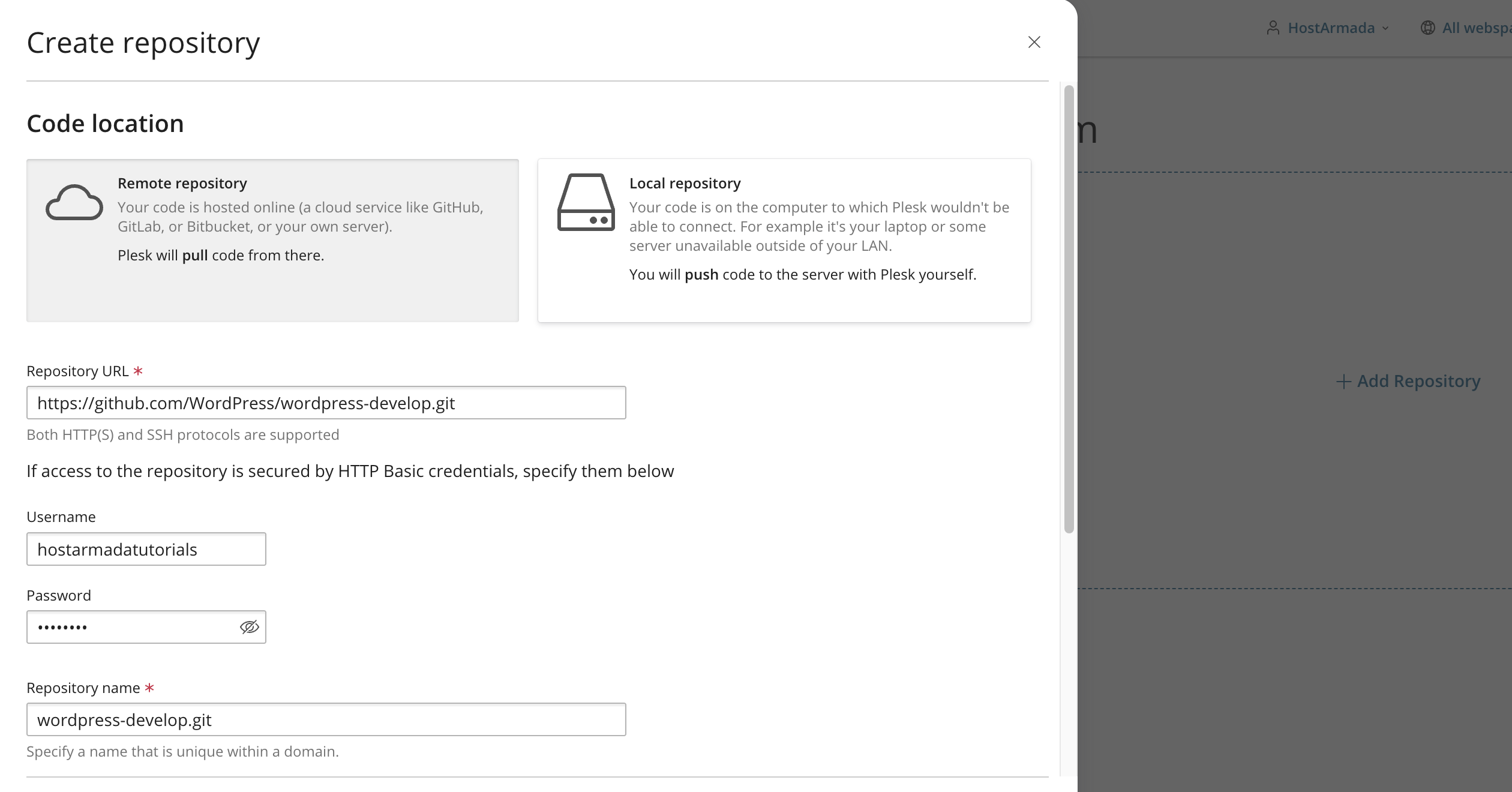Click the Password input field
Screen dimensions: 1512x792
click(x=146, y=627)
